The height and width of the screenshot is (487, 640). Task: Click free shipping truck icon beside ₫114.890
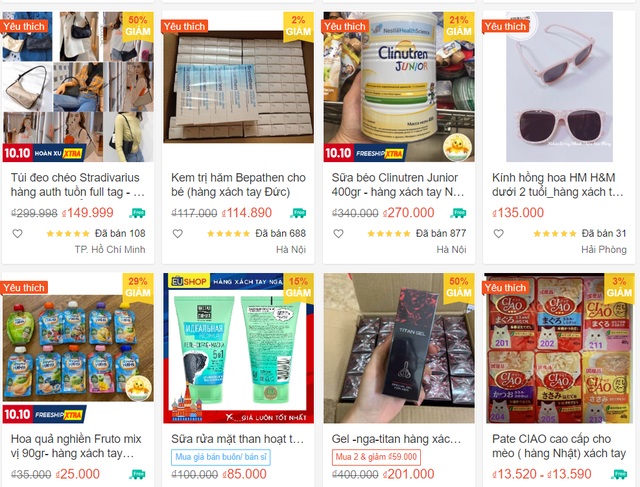pos(298,213)
